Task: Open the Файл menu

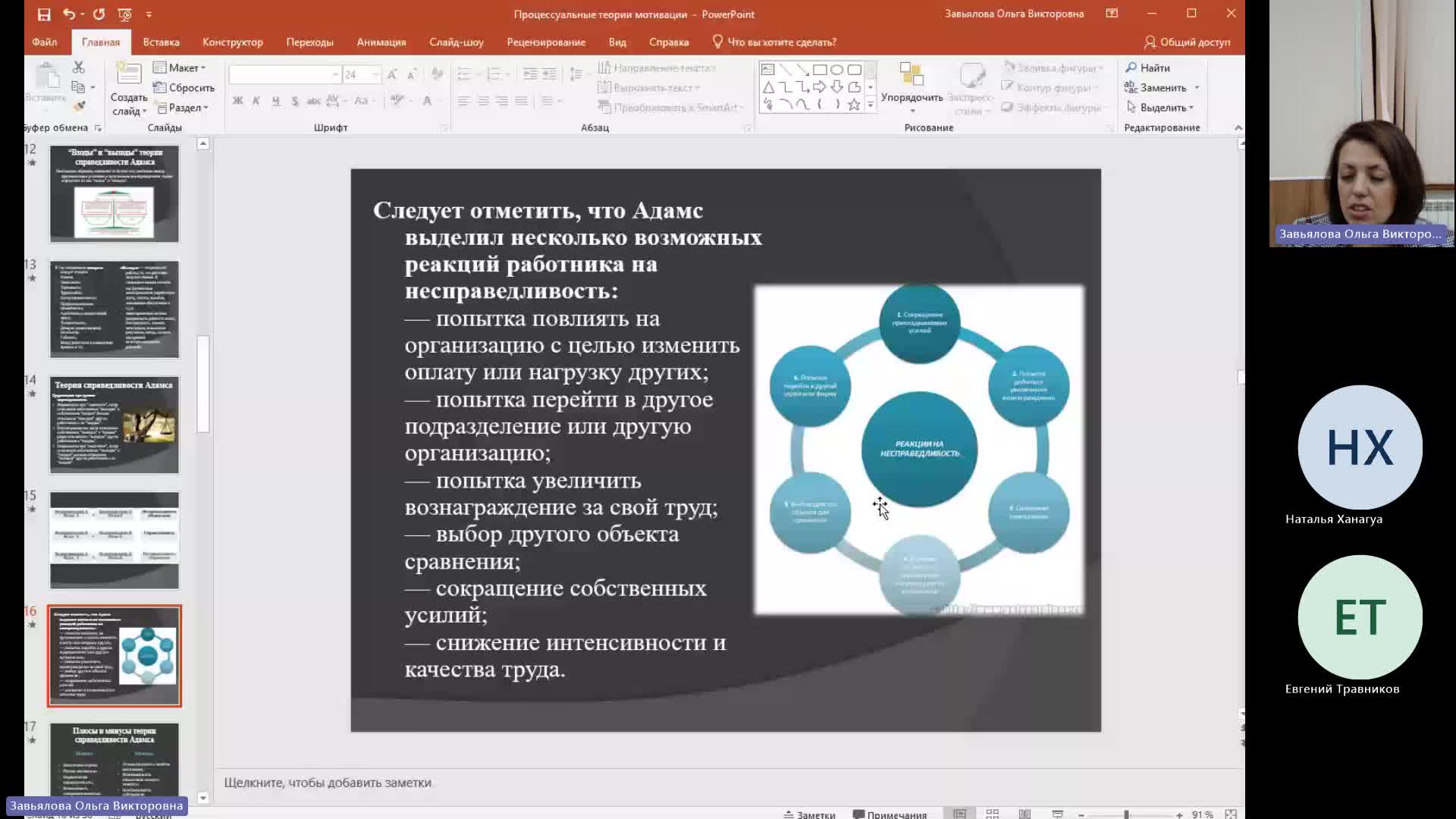Action: tap(45, 42)
